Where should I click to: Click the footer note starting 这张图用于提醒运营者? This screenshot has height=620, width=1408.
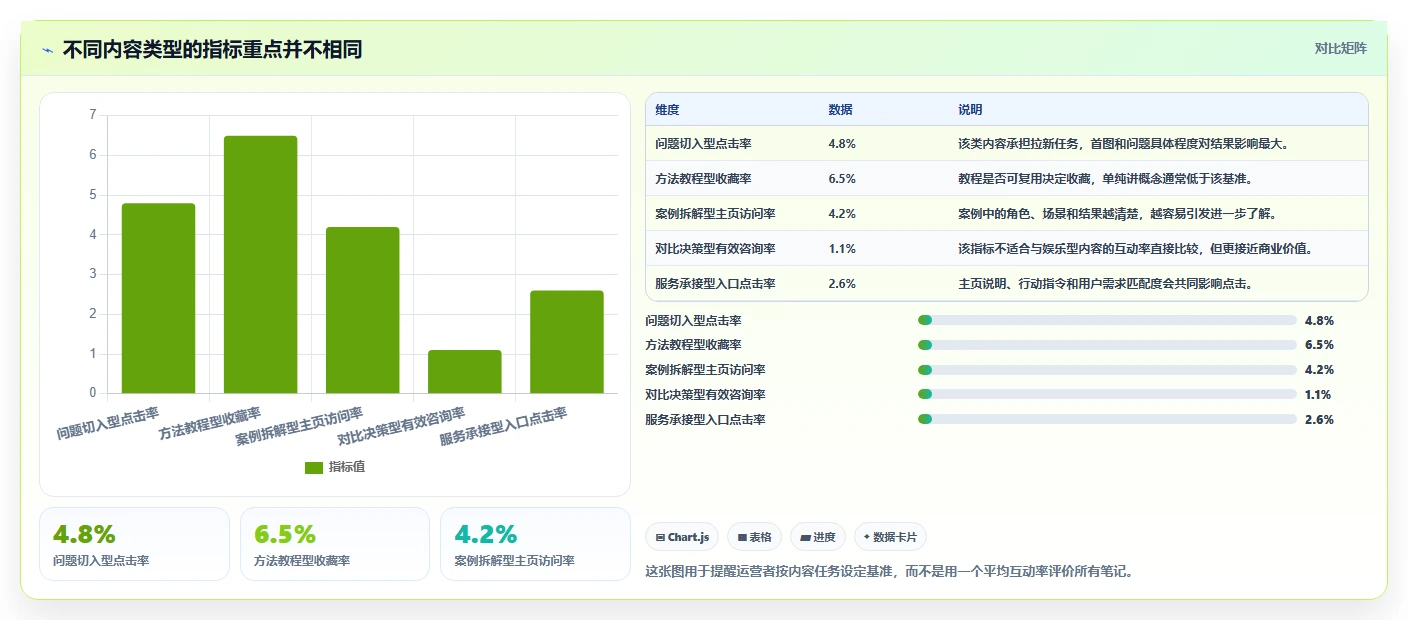[x=890, y=572]
